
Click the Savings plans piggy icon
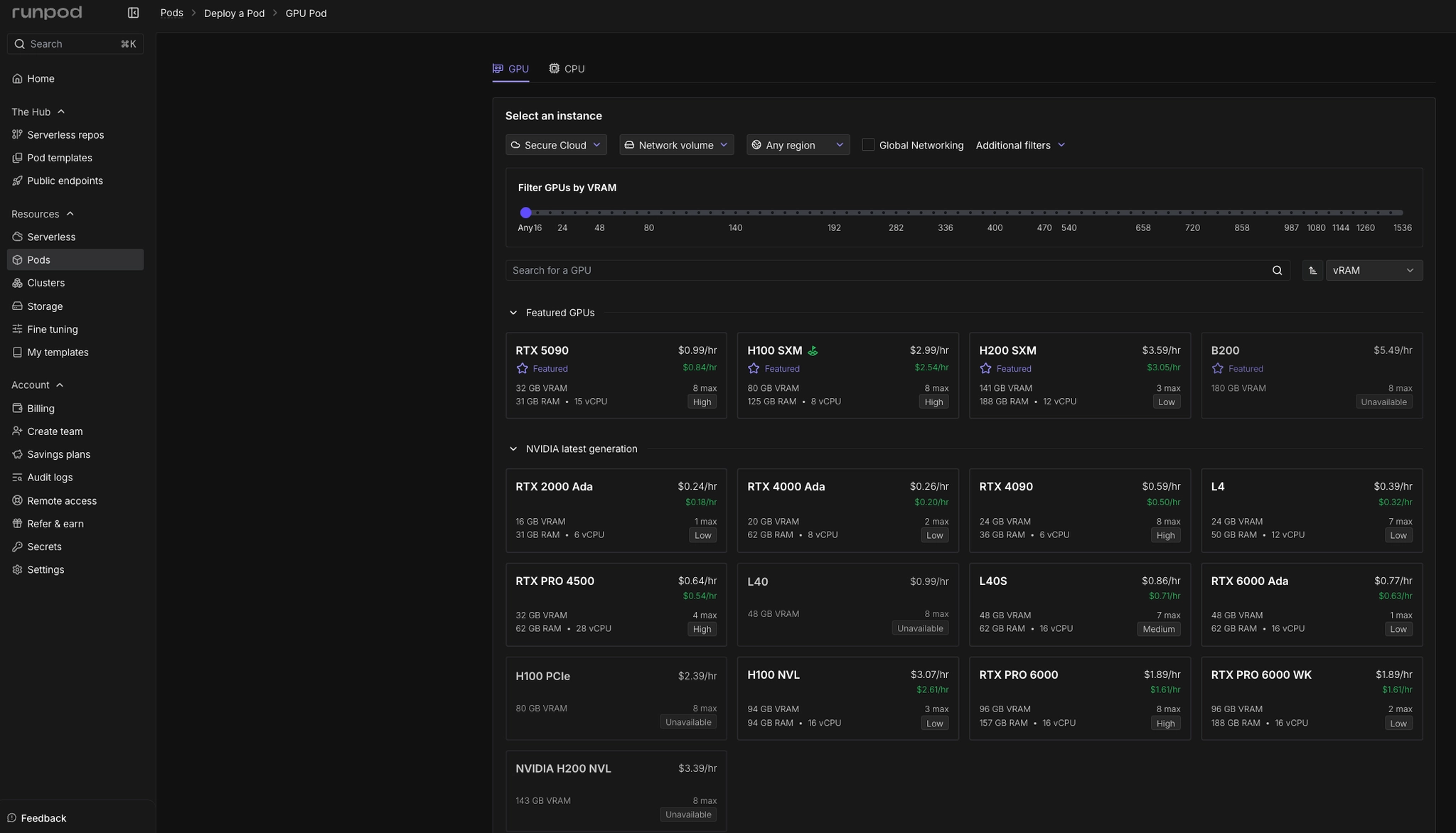tap(17, 454)
